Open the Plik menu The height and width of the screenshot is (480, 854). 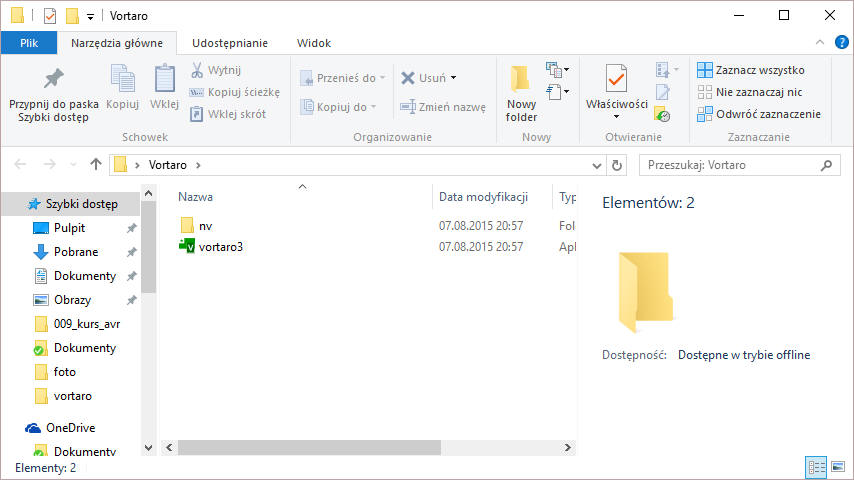[28, 43]
